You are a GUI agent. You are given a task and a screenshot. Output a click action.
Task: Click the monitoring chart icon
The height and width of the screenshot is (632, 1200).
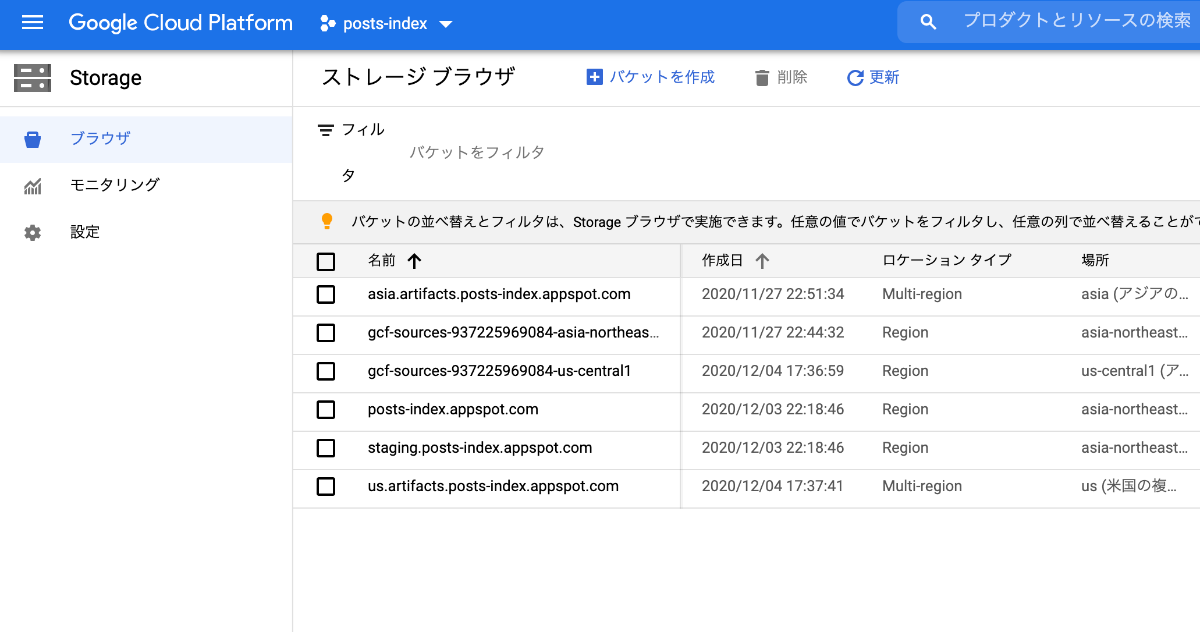(33, 186)
